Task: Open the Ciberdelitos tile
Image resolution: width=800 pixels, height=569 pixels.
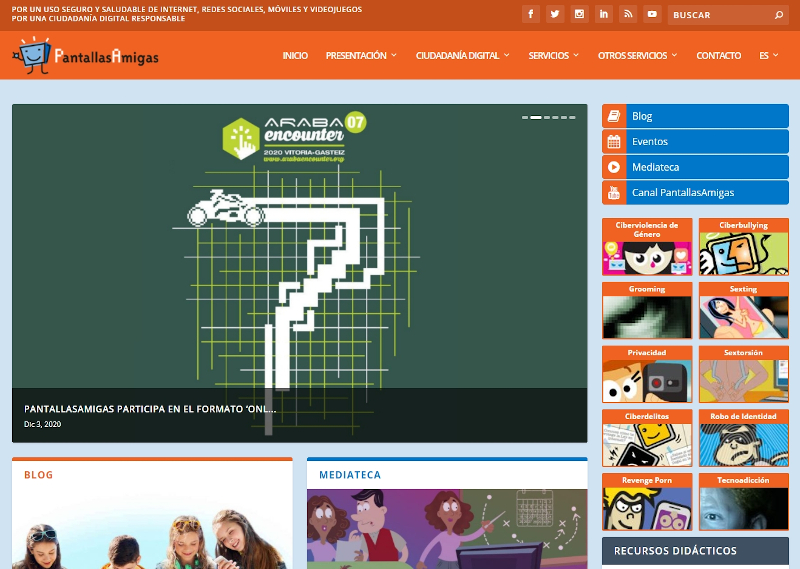Action: pyautogui.click(x=647, y=438)
